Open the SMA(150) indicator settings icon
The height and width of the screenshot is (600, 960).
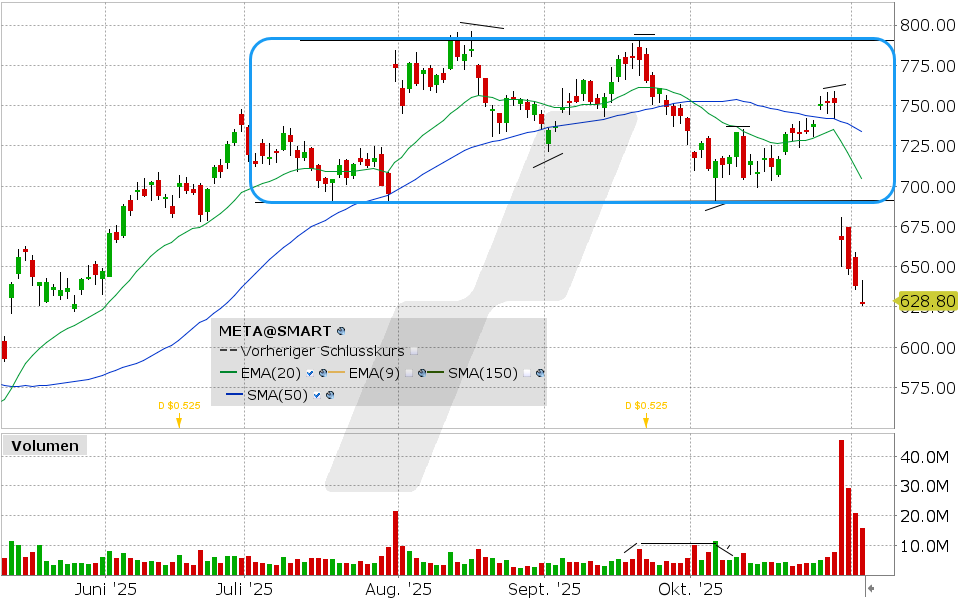coord(540,373)
